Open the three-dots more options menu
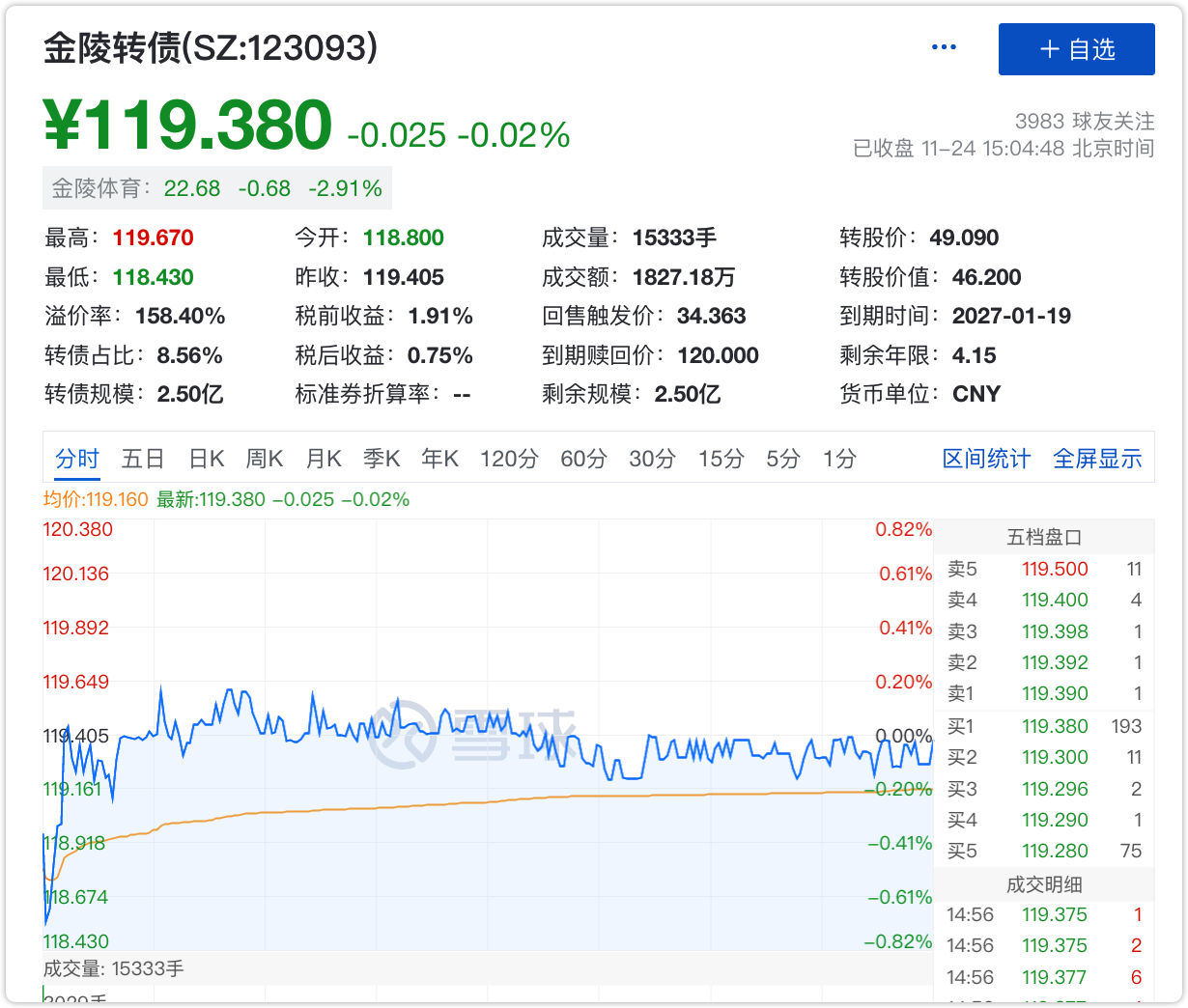Screen dimensions: 1188x1008 tap(943, 47)
